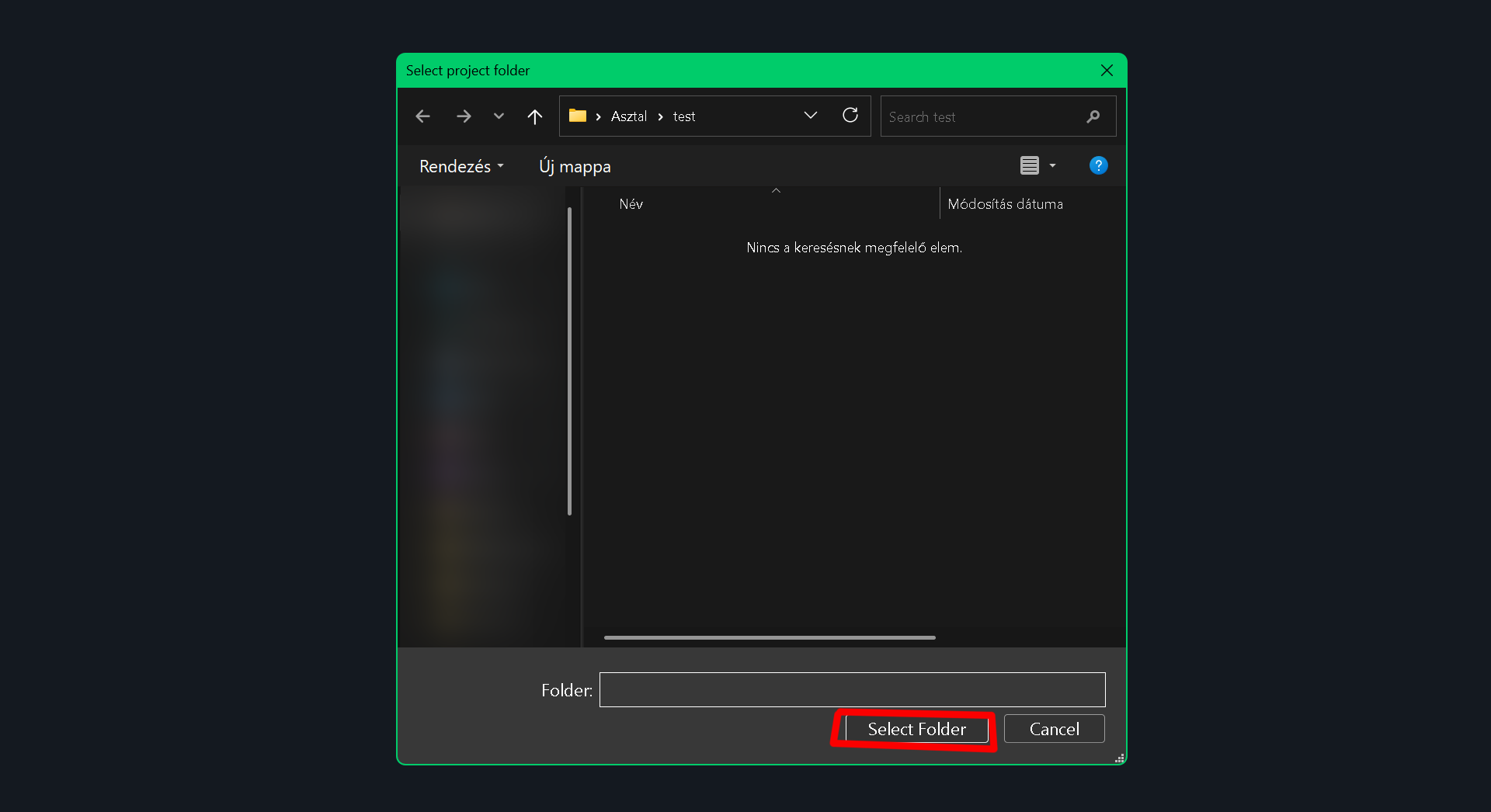Sort by Módosítás dátuma column header
The image size is (1491, 812).
tap(1005, 204)
